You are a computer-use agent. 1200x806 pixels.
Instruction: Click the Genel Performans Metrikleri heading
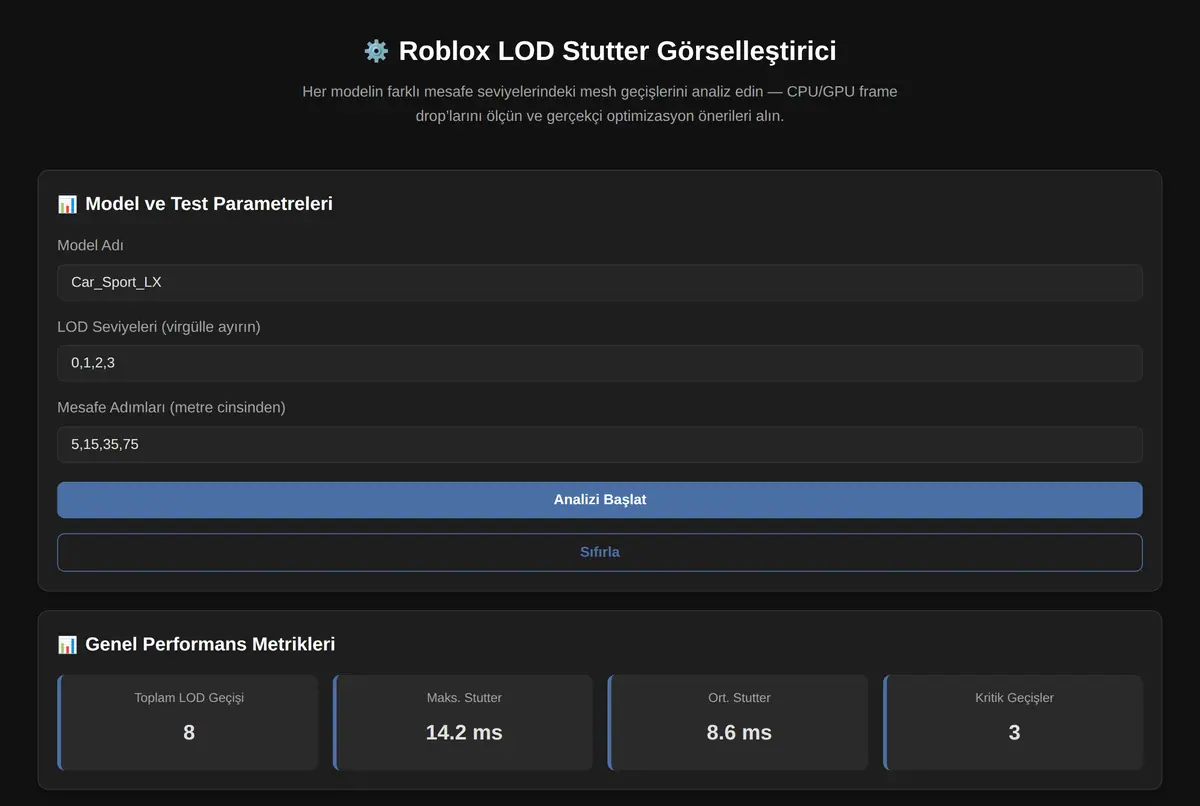pos(210,645)
